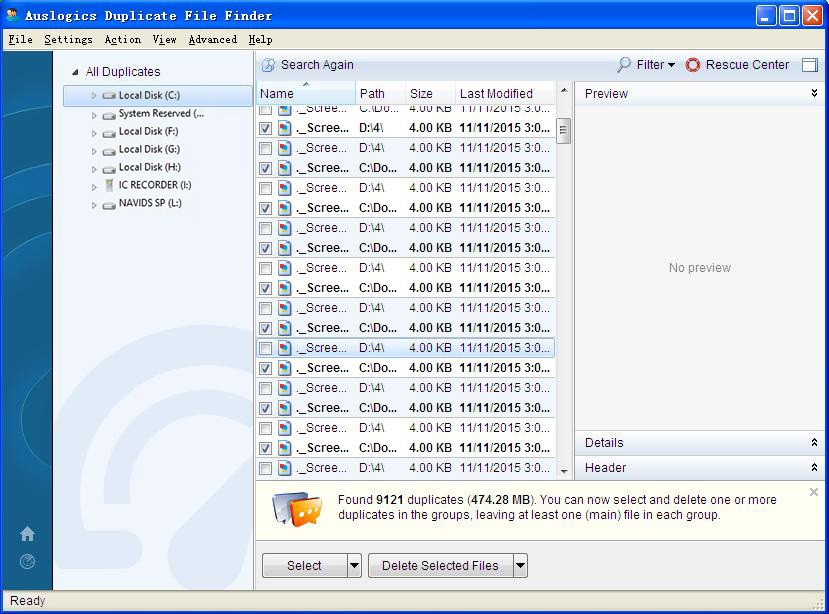Sort by the Size column header
The height and width of the screenshot is (614, 829).
(x=430, y=94)
